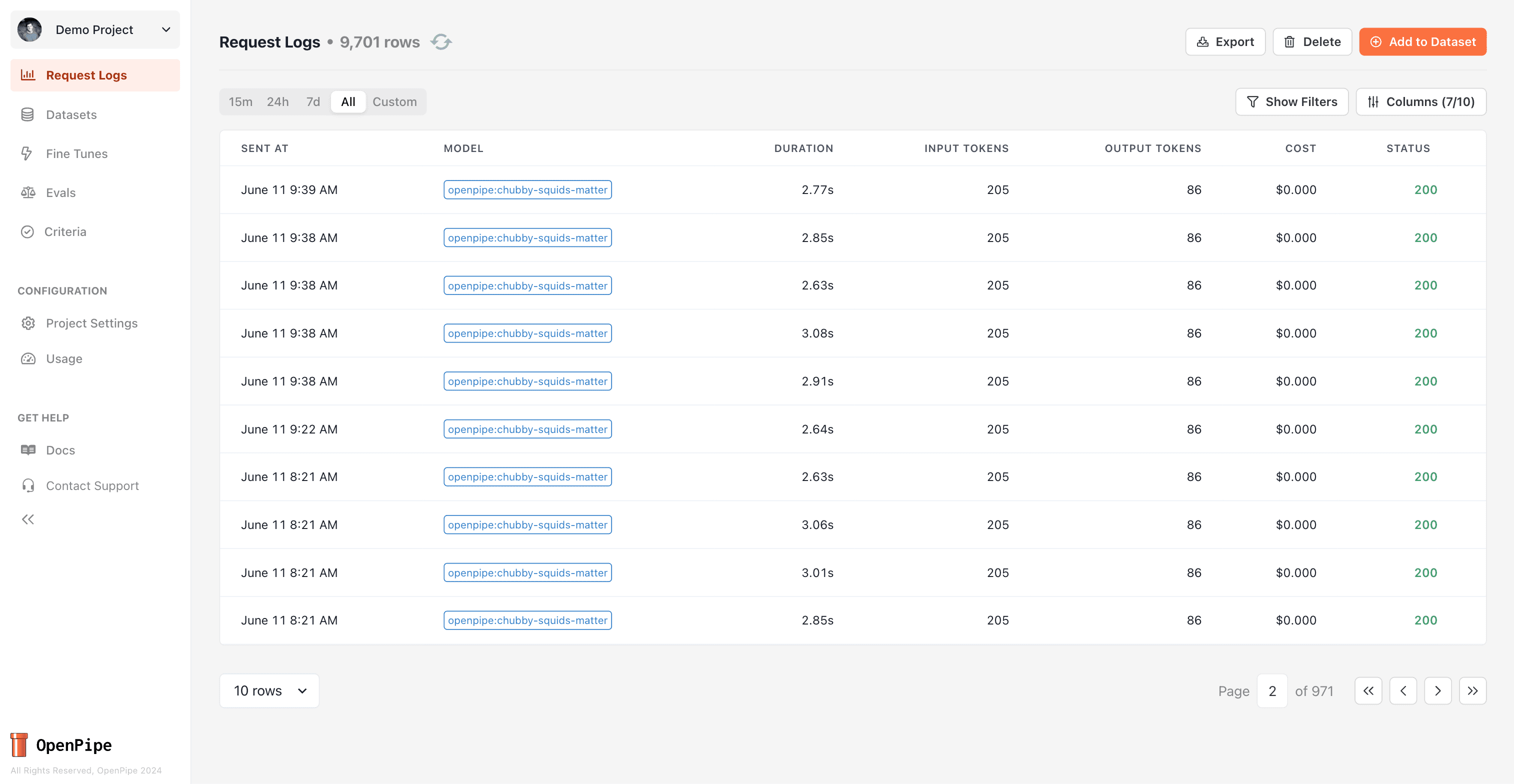Click the Add to Dataset button
Screen dimensions: 1514x784
(x=1423, y=41)
